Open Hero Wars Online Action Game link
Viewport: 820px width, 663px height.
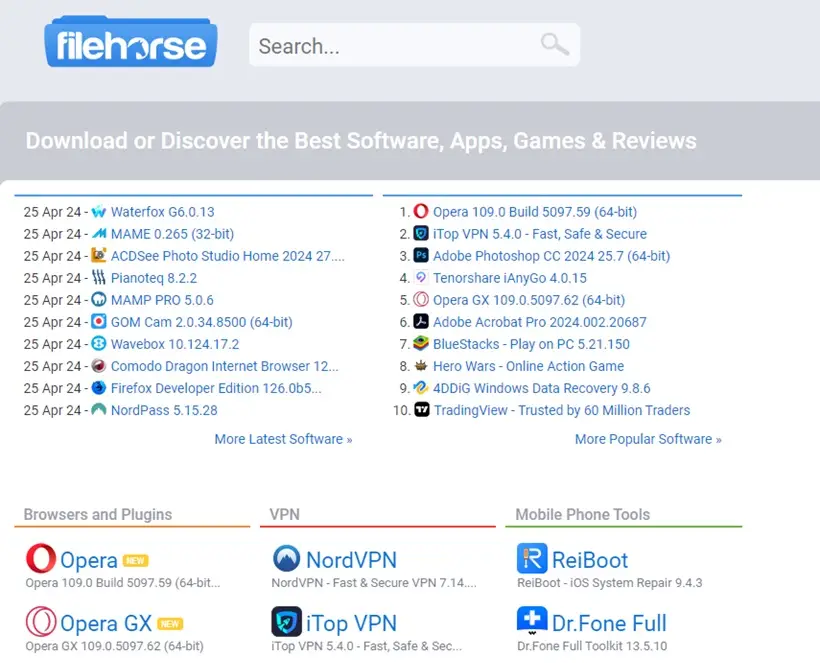pos(529,365)
